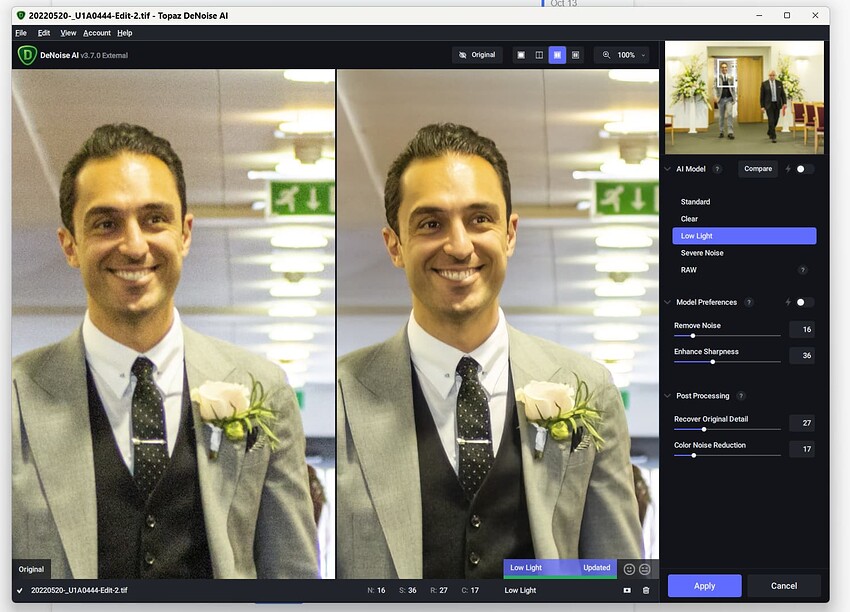Click the S: 36 status value
850x612 pixels.
(x=408, y=590)
